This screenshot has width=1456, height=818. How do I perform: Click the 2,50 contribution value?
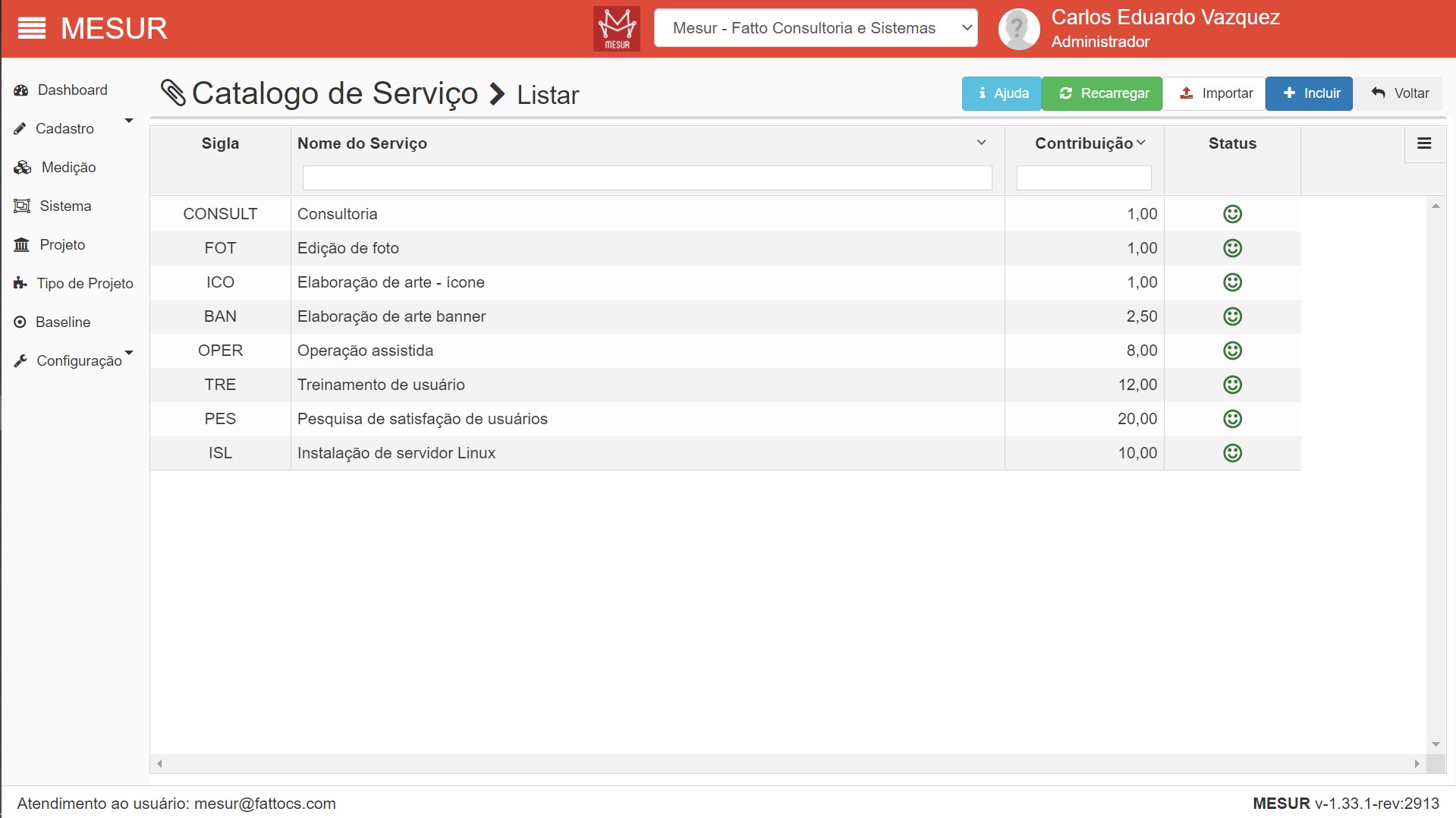[x=1142, y=316]
